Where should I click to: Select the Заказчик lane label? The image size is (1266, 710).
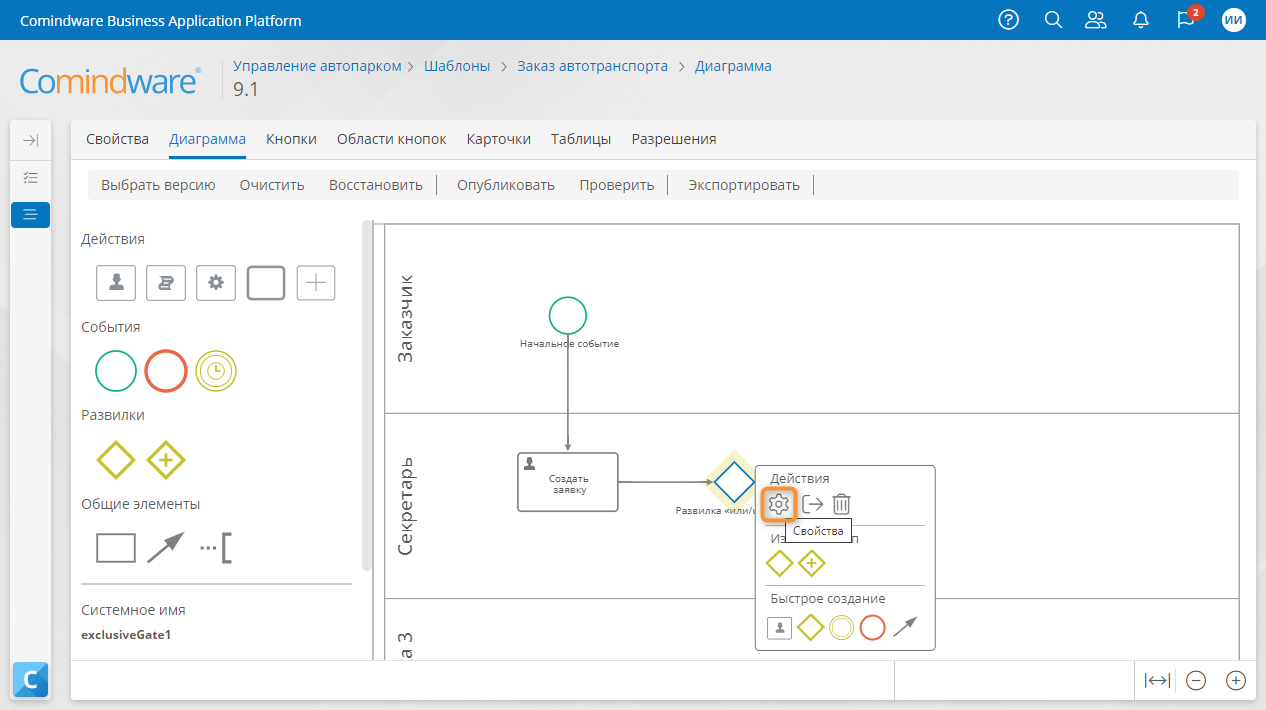405,318
